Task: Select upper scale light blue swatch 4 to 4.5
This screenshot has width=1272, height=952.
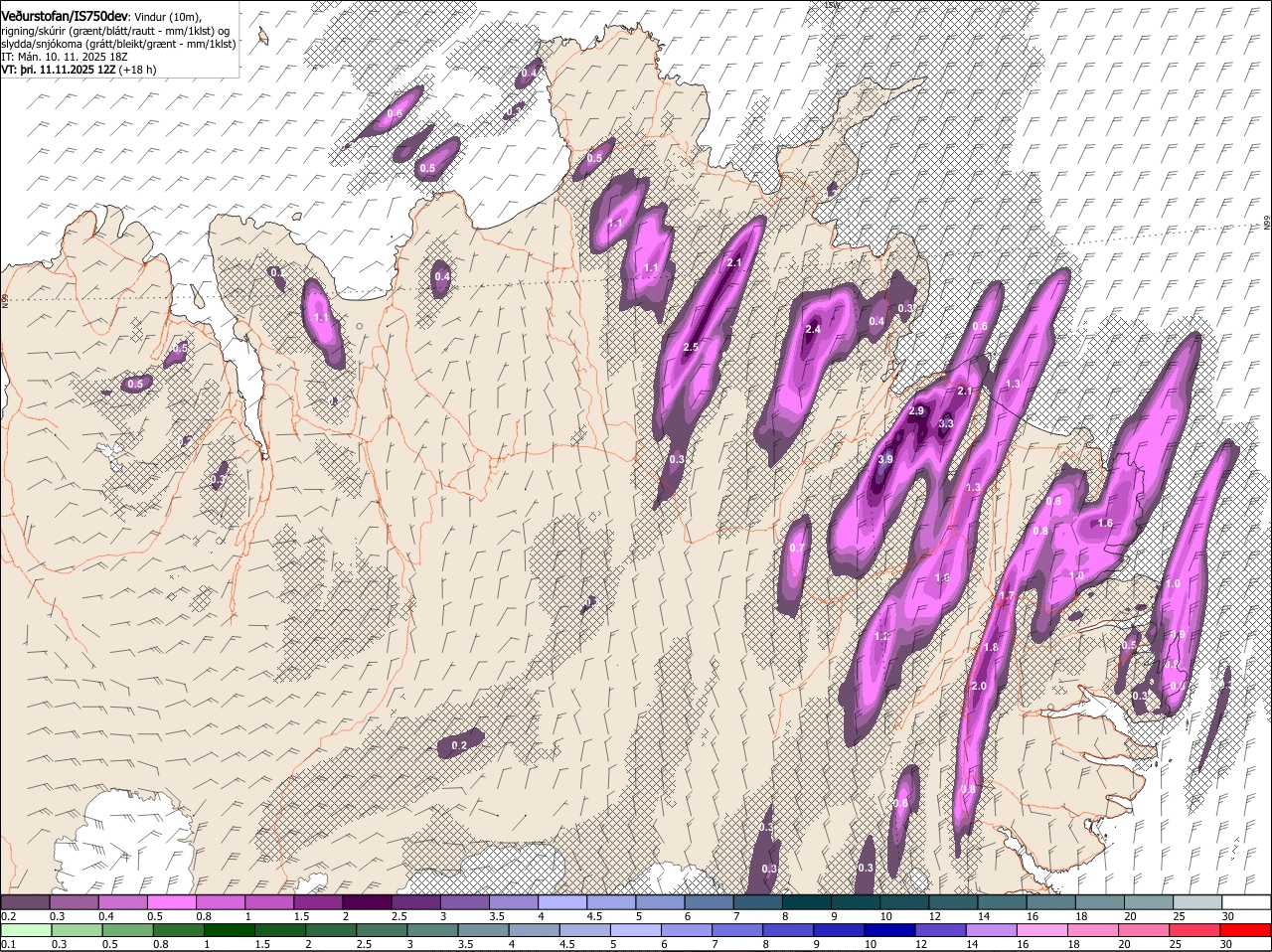Action: [x=562, y=902]
